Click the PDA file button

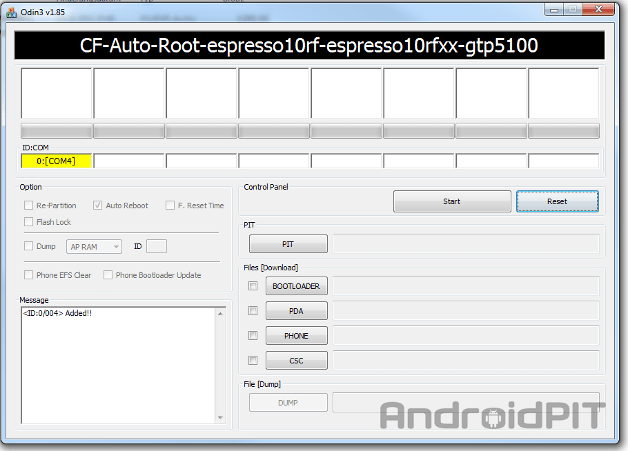click(x=296, y=311)
